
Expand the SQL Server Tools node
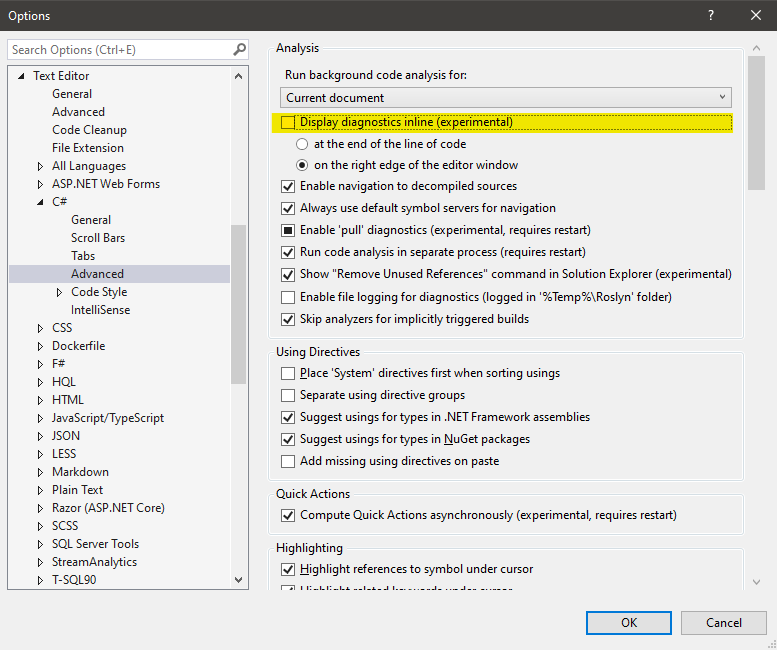click(40, 544)
